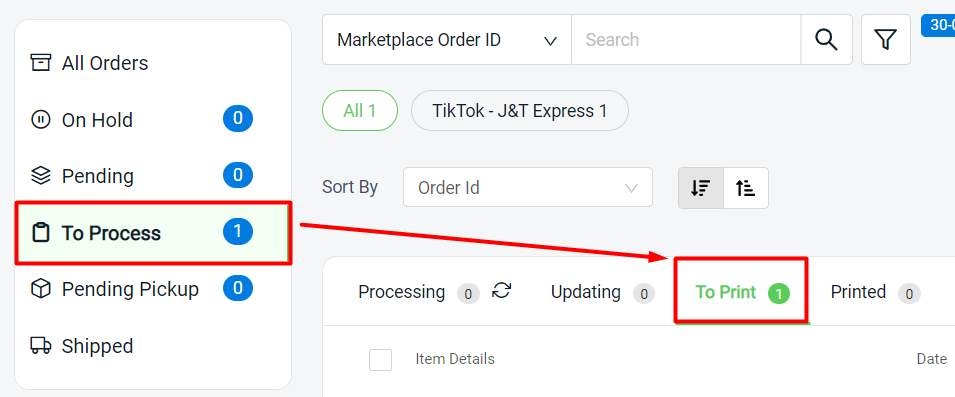Select TikTok - J&T Express 1 chip
Image resolution: width=955 pixels, height=397 pixels.
[x=520, y=111]
